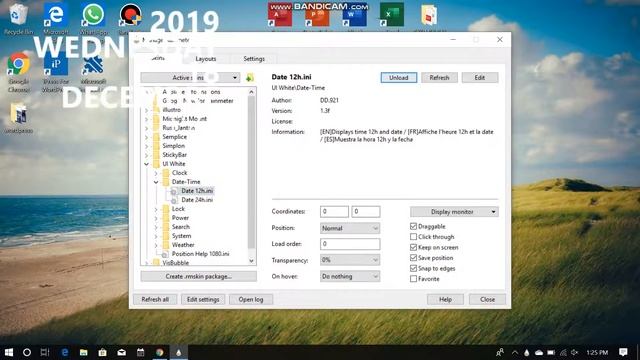
Task: Collapse the UI White folder in tree
Action: tap(147, 164)
